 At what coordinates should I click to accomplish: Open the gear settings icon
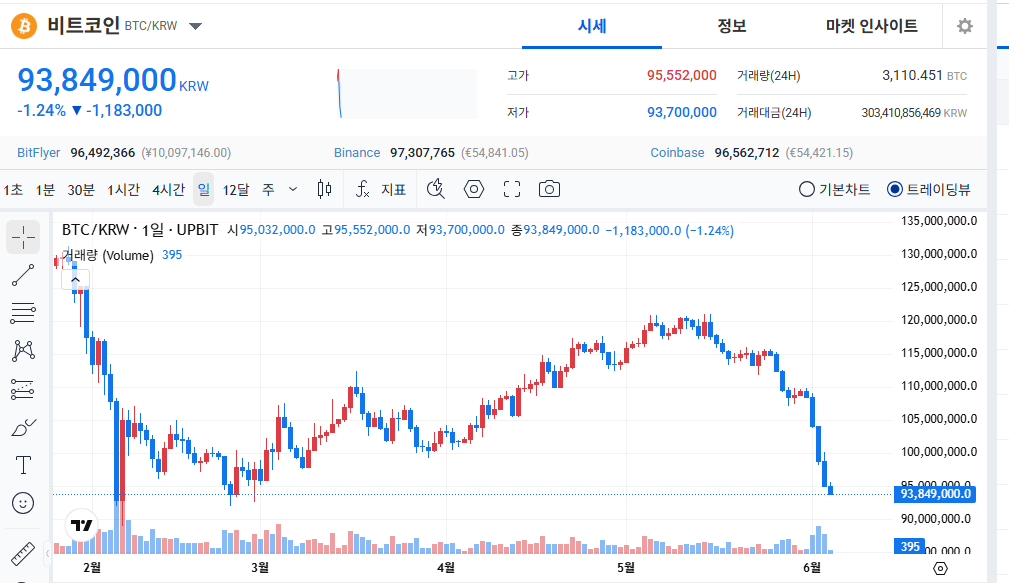(x=965, y=26)
